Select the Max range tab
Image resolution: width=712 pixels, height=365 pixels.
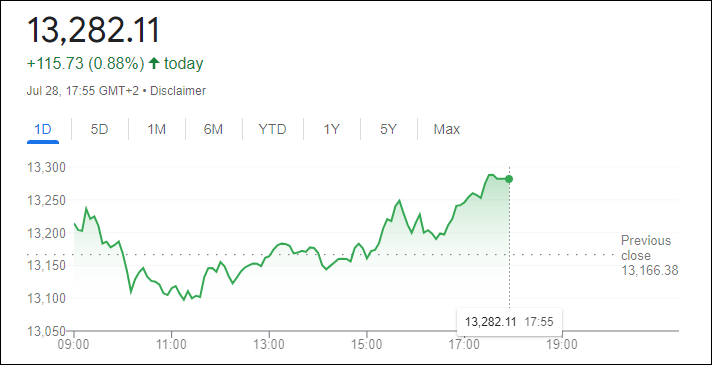point(447,130)
